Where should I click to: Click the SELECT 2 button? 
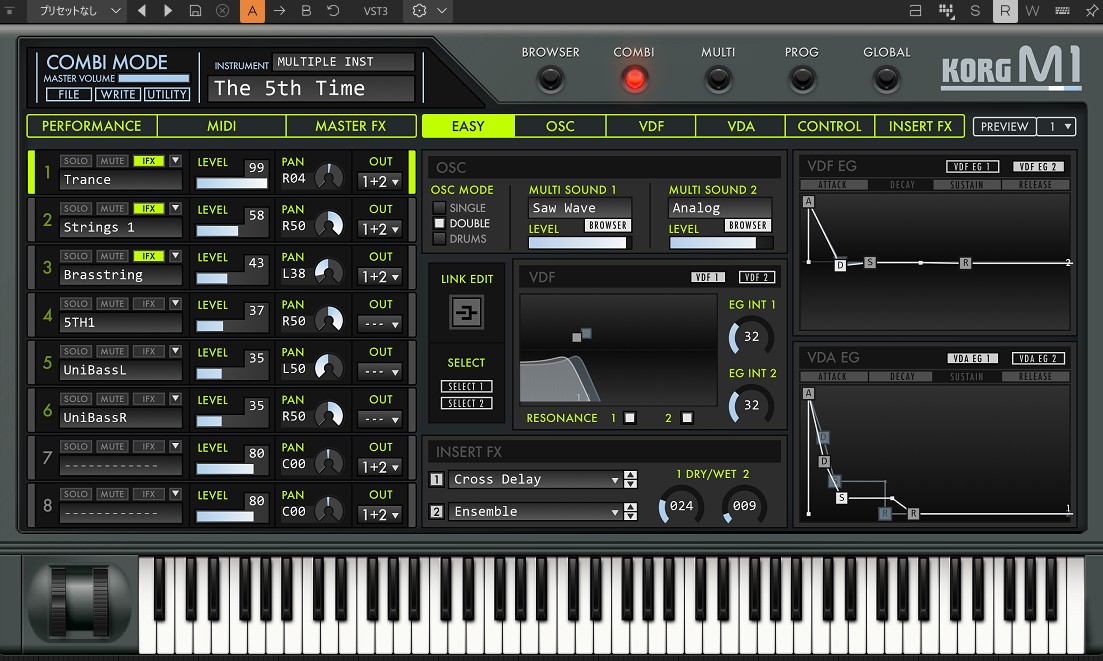pyautogui.click(x=466, y=403)
